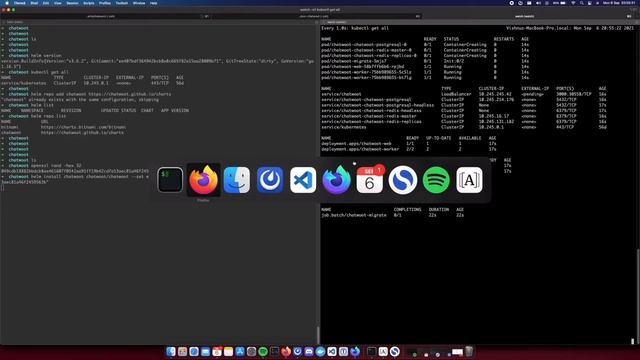Click Visual Studio Code icon in the Dock
Screen dimensions: 640x360
(332, 351)
